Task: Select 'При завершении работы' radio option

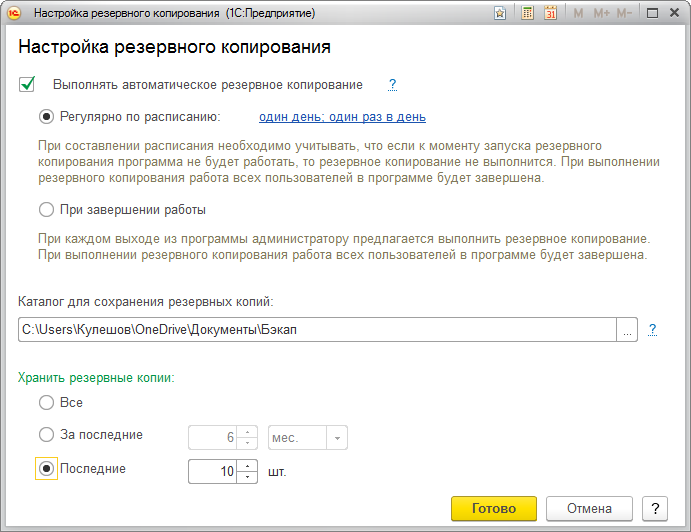Action: click(46, 210)
